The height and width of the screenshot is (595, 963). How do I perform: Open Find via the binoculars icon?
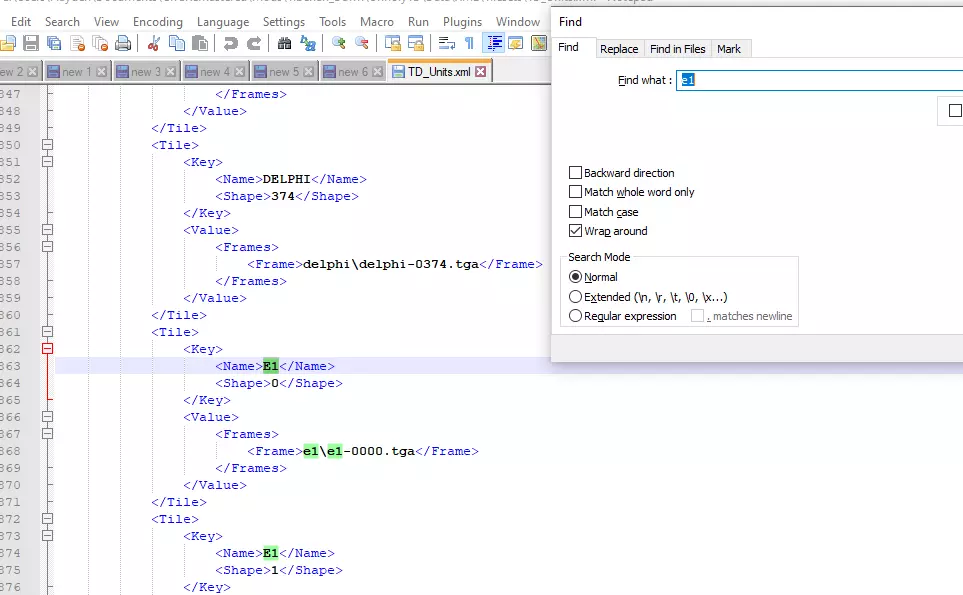[x=284, y=43]
